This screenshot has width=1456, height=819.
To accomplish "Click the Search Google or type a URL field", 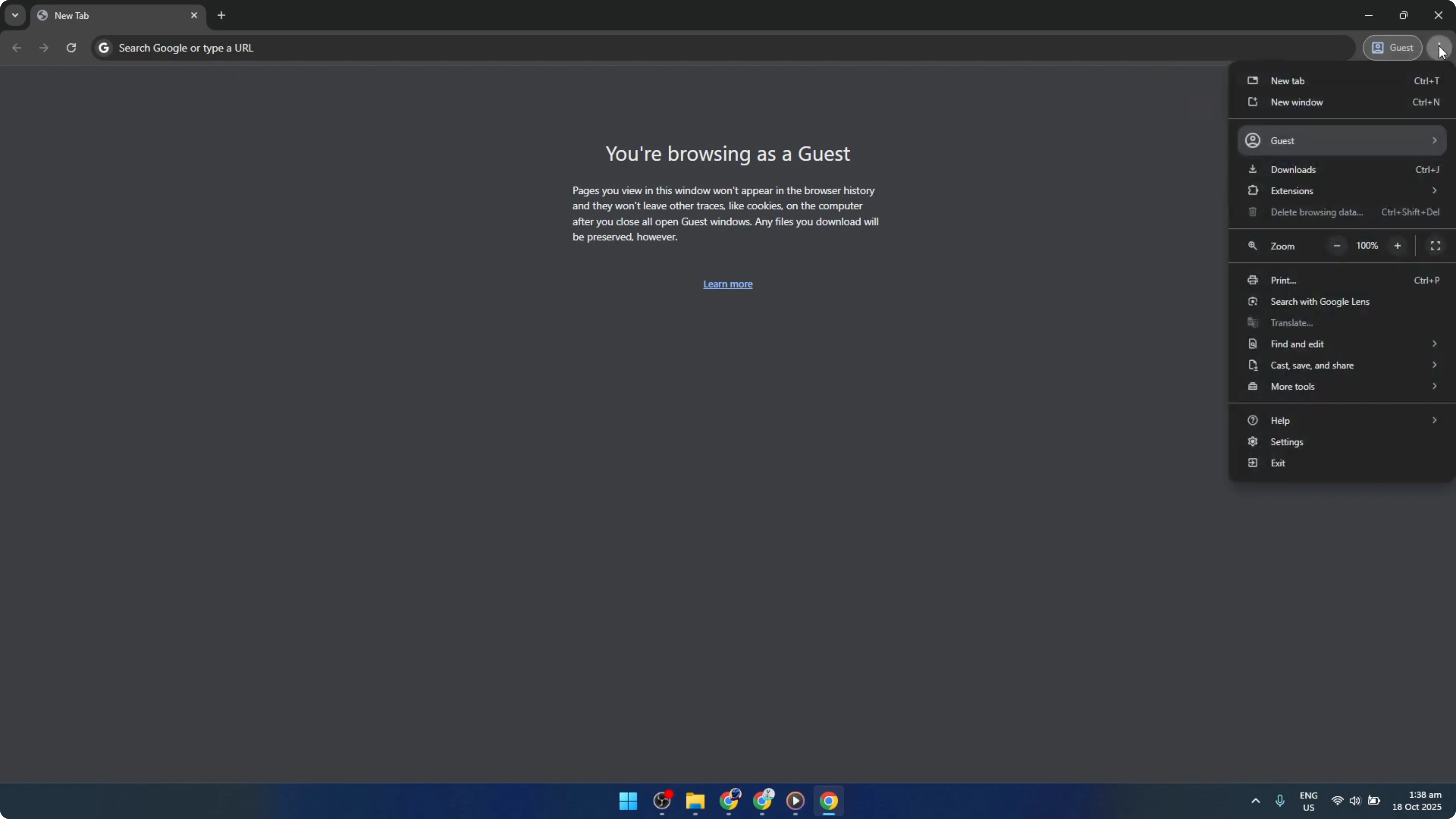I will pos(396,48).
